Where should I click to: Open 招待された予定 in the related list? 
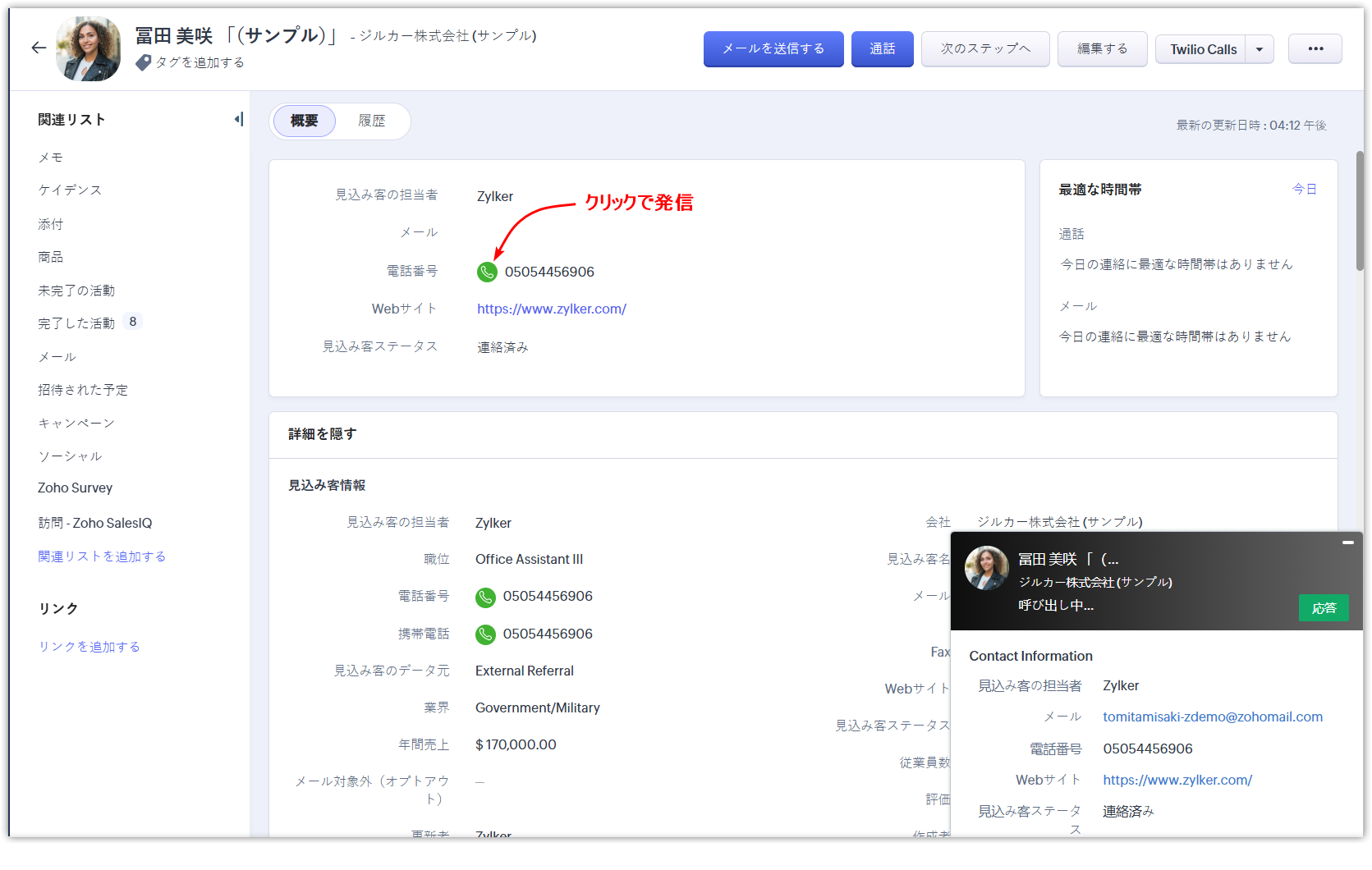pyautogui.click(x=83, y=390)
